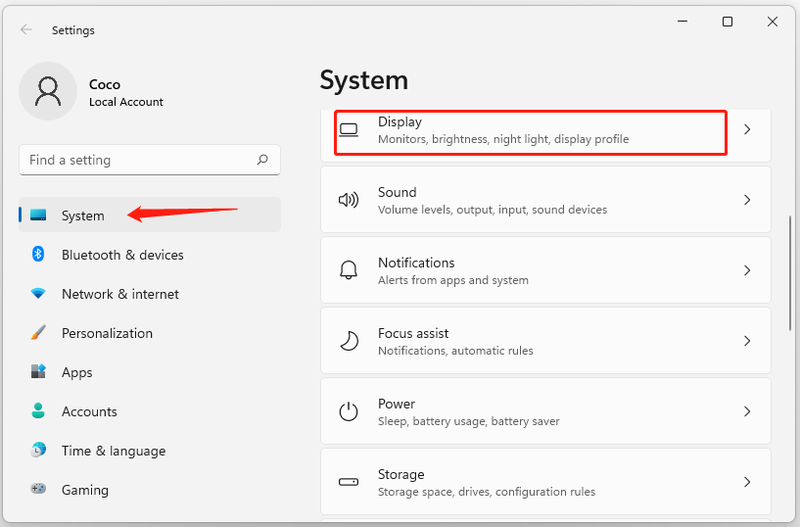Image resolution: width=800 pixels, height=527 pixels.
Task: Select System in the sidebar
Action: tap(149, 215)
